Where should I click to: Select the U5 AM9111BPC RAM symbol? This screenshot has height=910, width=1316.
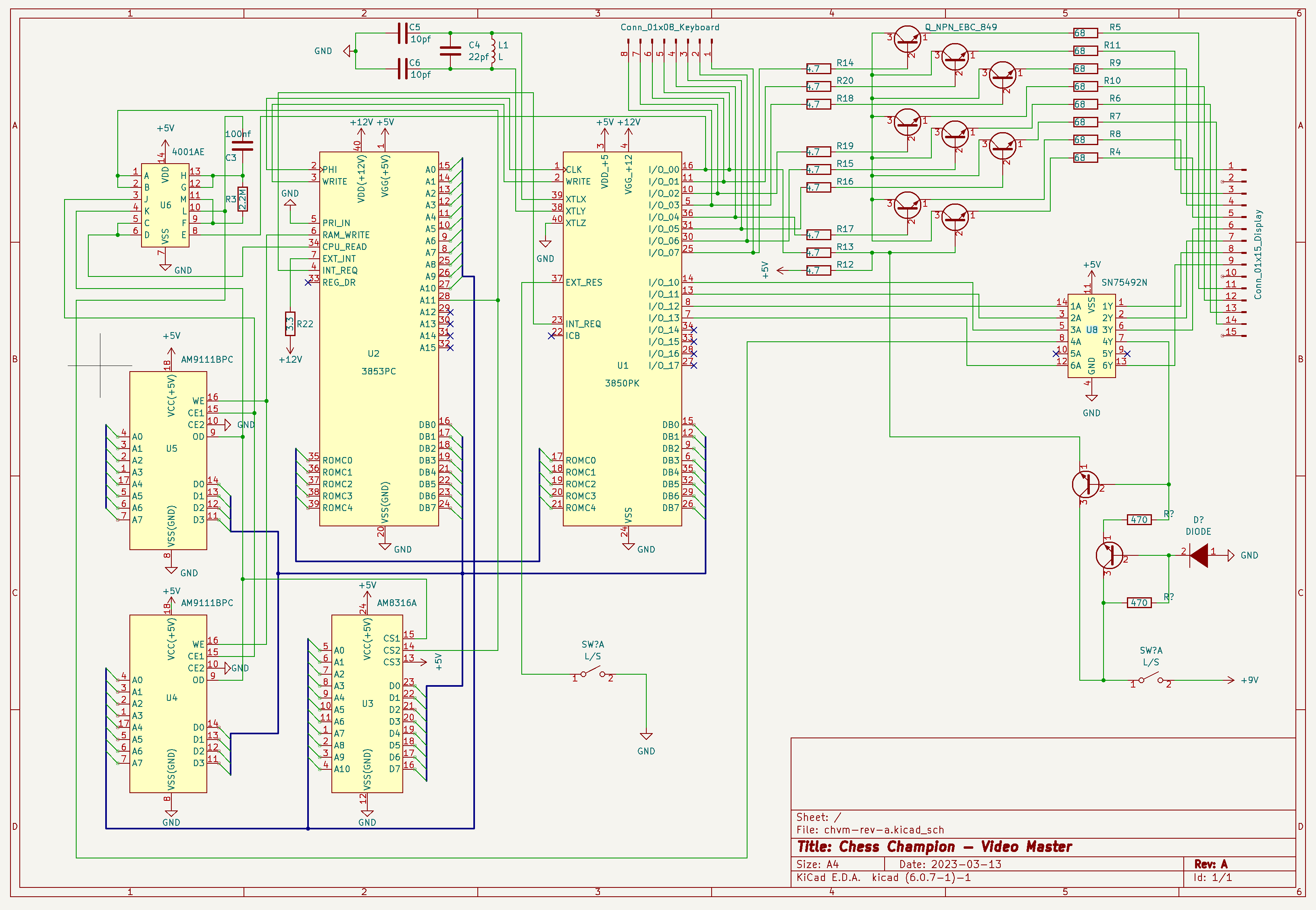pos(168,460)
